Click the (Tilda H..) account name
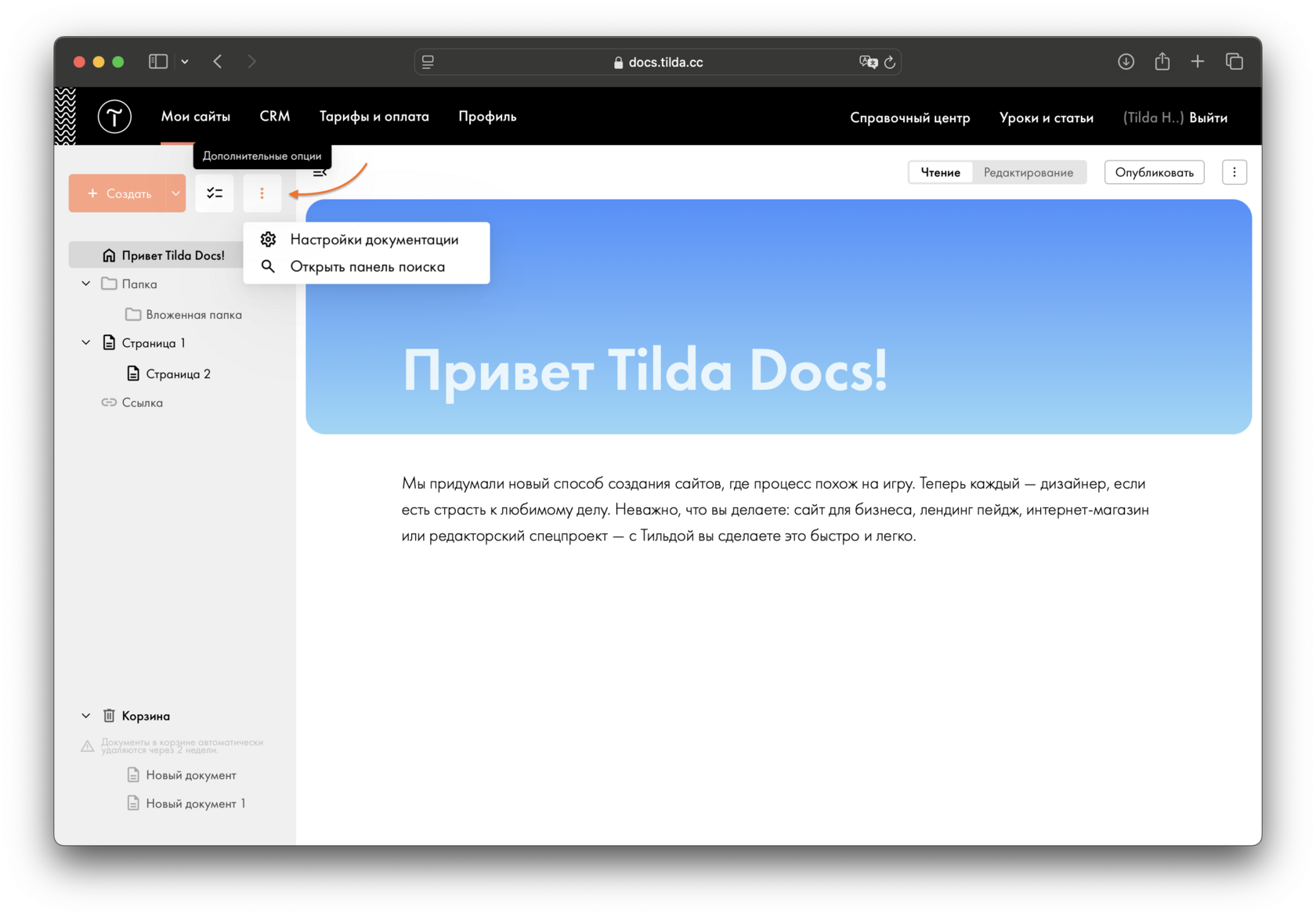 click(1153, 117)
